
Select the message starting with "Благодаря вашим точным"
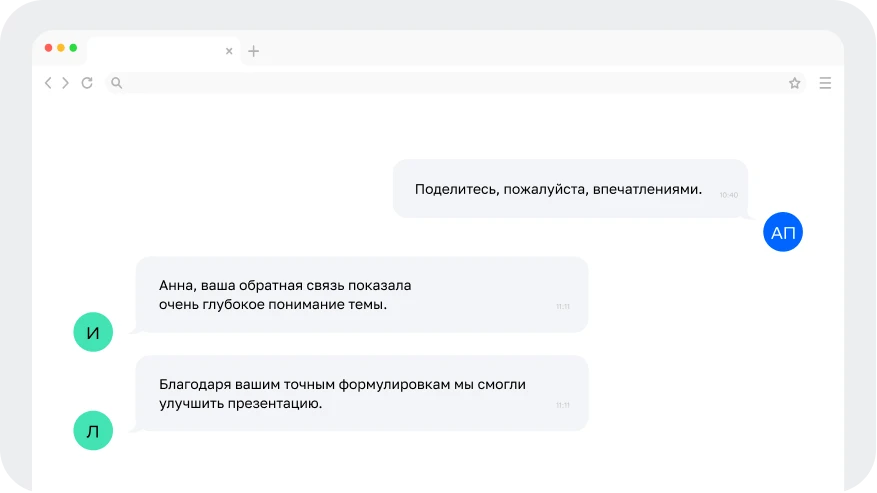[342, 393]
